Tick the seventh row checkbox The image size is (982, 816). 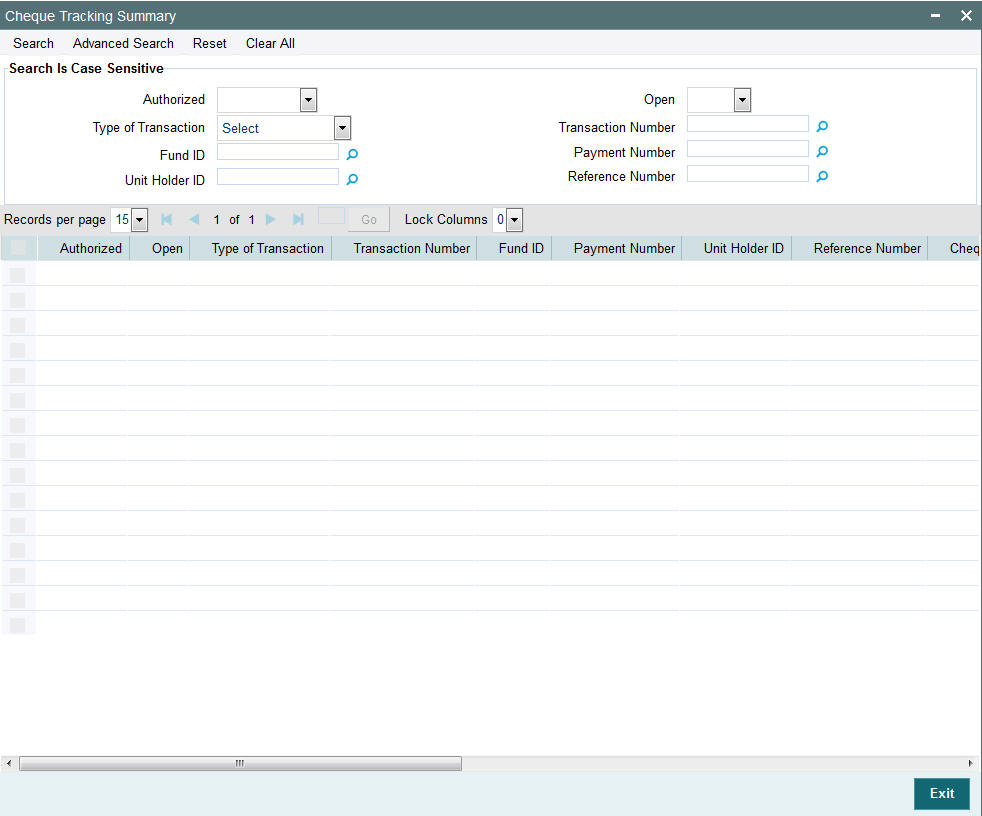(x=18, y=425)
